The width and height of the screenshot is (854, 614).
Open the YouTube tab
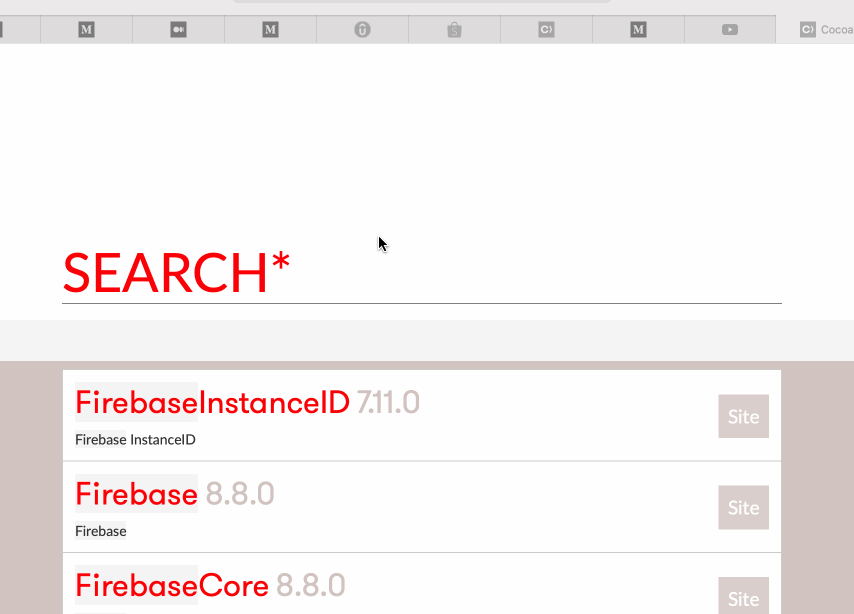pyautogui.click(x=730, y=30)
